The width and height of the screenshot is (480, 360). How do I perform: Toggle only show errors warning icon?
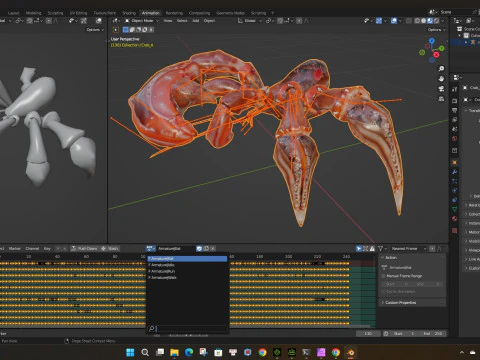pos(372,249)
